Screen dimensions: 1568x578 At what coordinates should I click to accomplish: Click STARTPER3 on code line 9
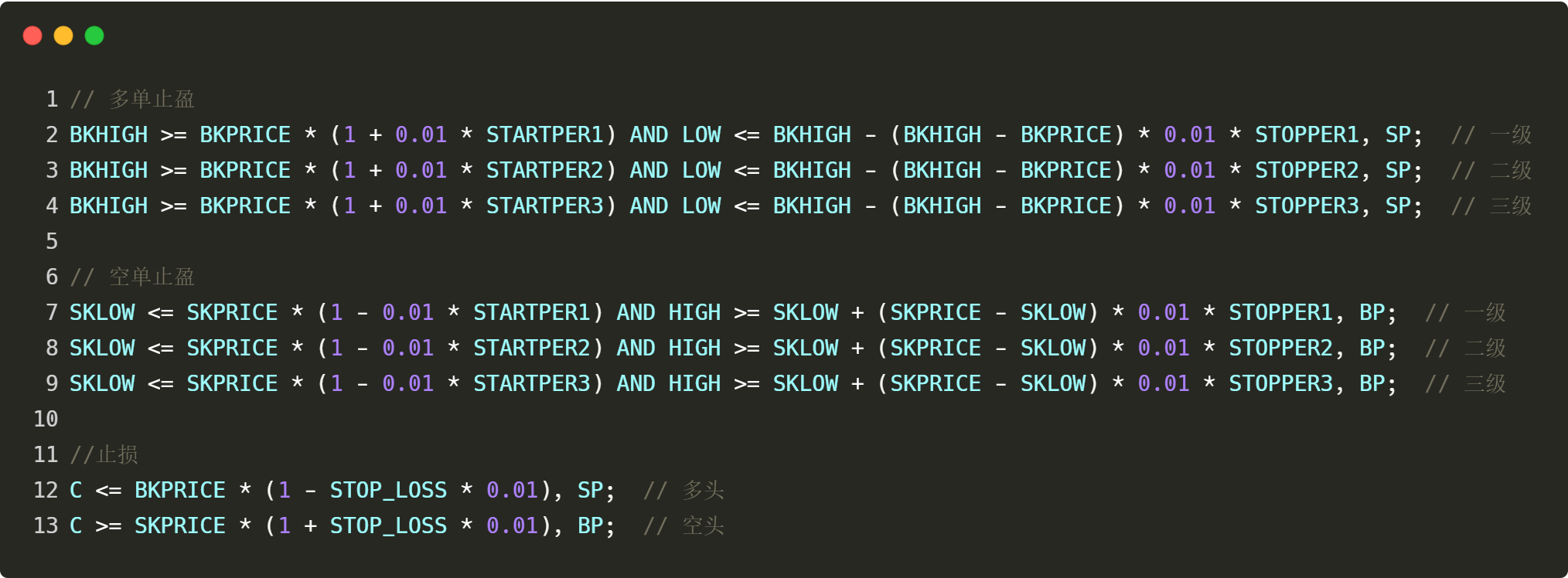click(531, 383)
